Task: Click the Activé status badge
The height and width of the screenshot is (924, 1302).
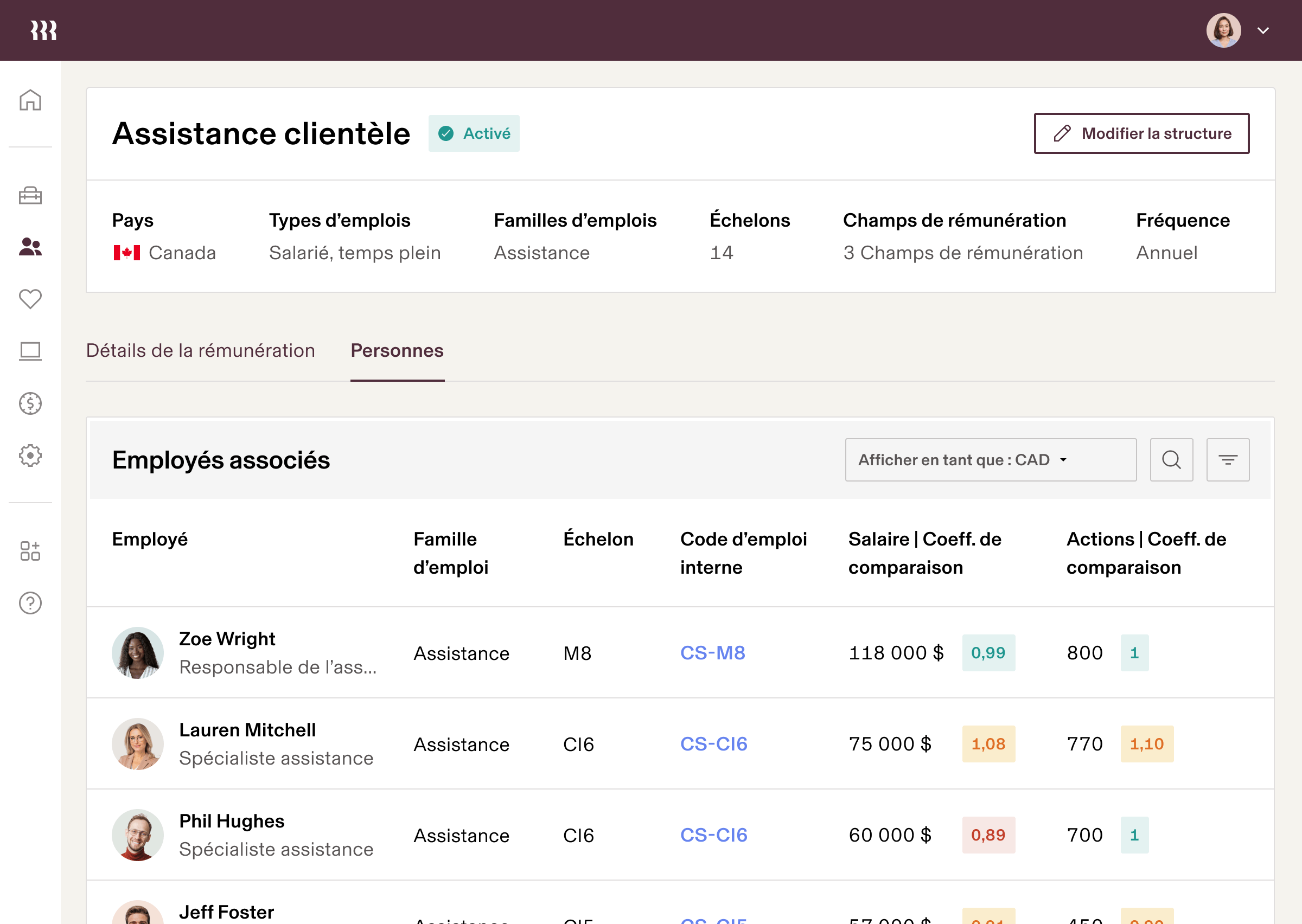Action: [474, 133]
